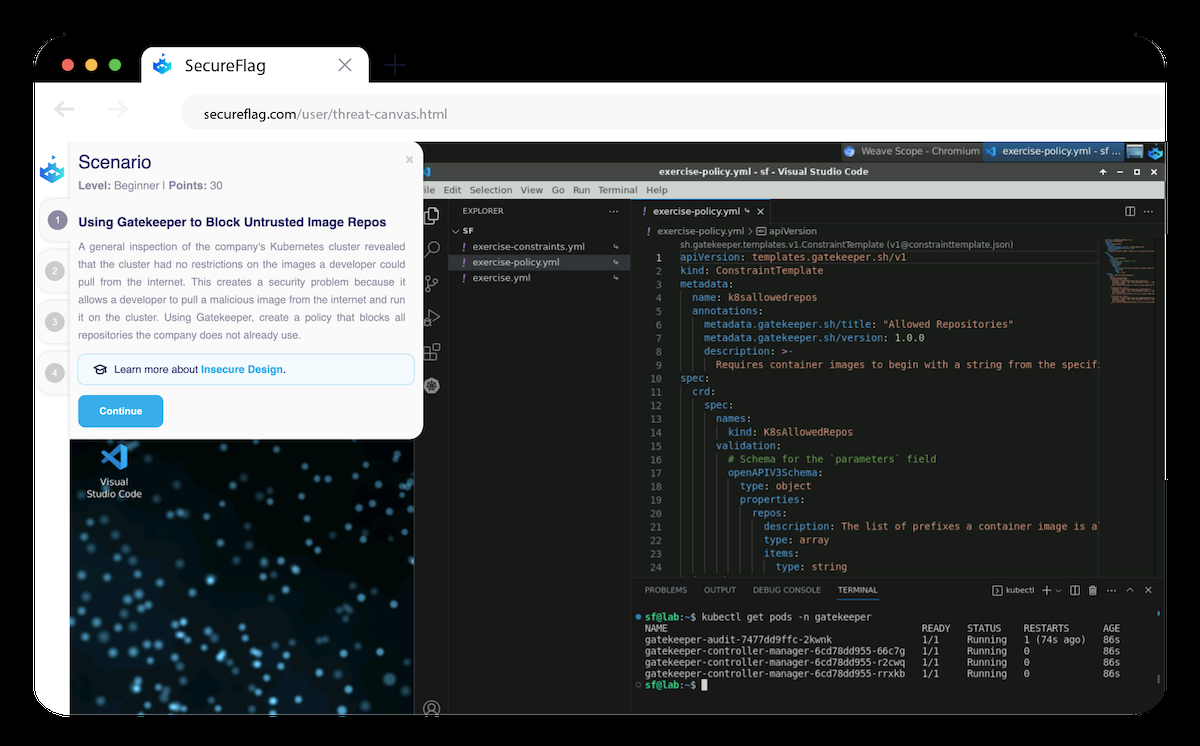
Task: Close the exercise-policy.yml editor tab
Action: click(760, 211)
